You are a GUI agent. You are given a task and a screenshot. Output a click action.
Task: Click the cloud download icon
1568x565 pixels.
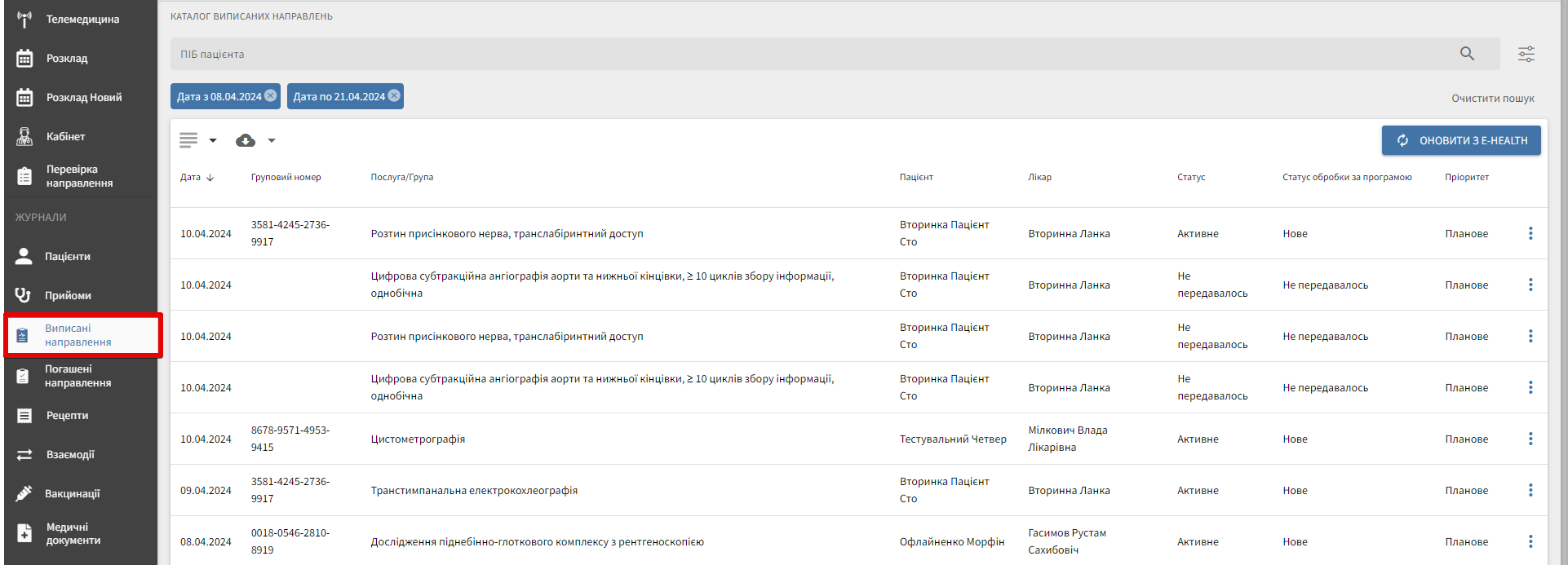245,140
